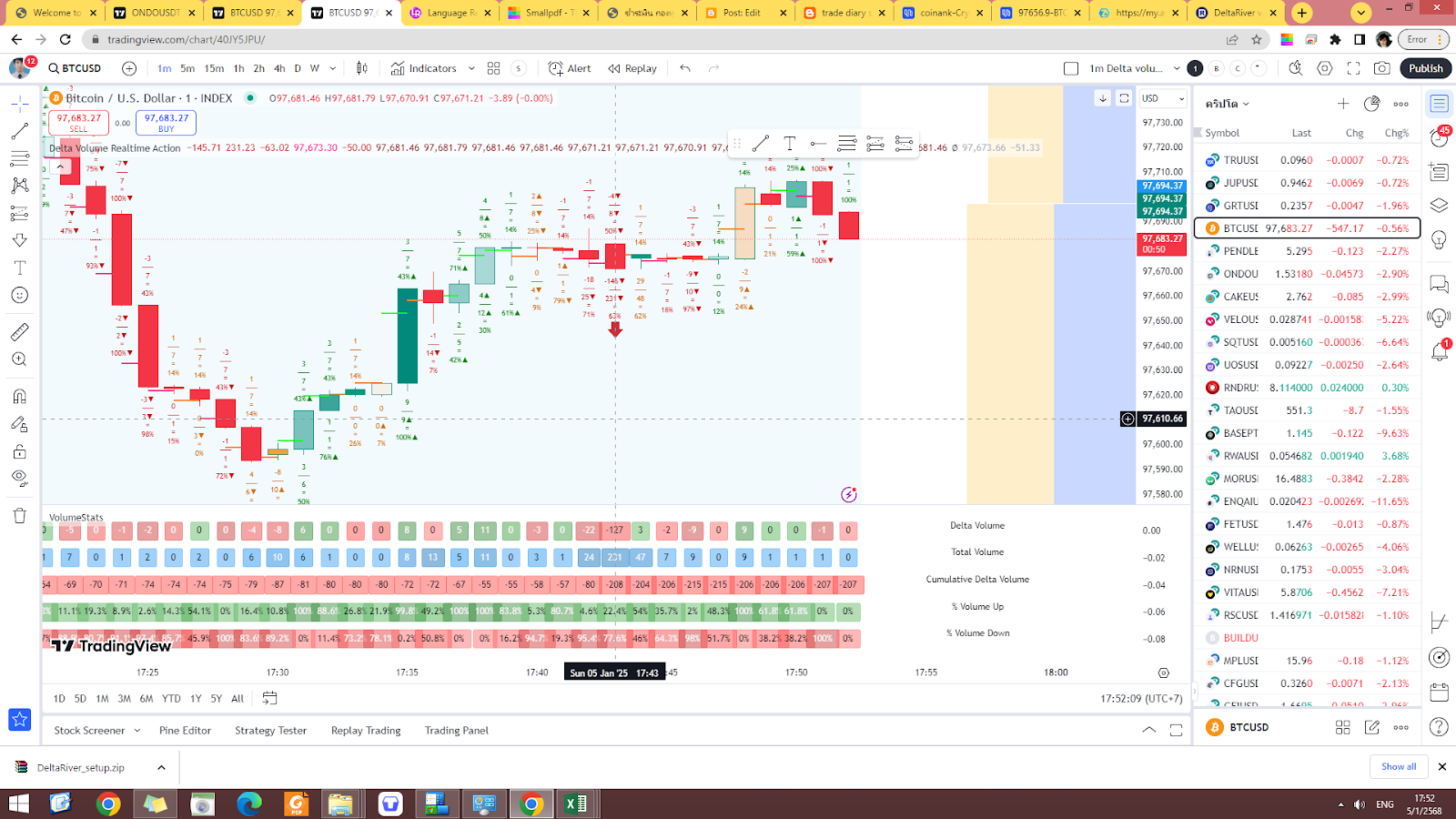Open DeltaRiver_setup.zip download options arrow
Image resolution: width=1456 pixels, height=819 pixels.
point(161,767)
